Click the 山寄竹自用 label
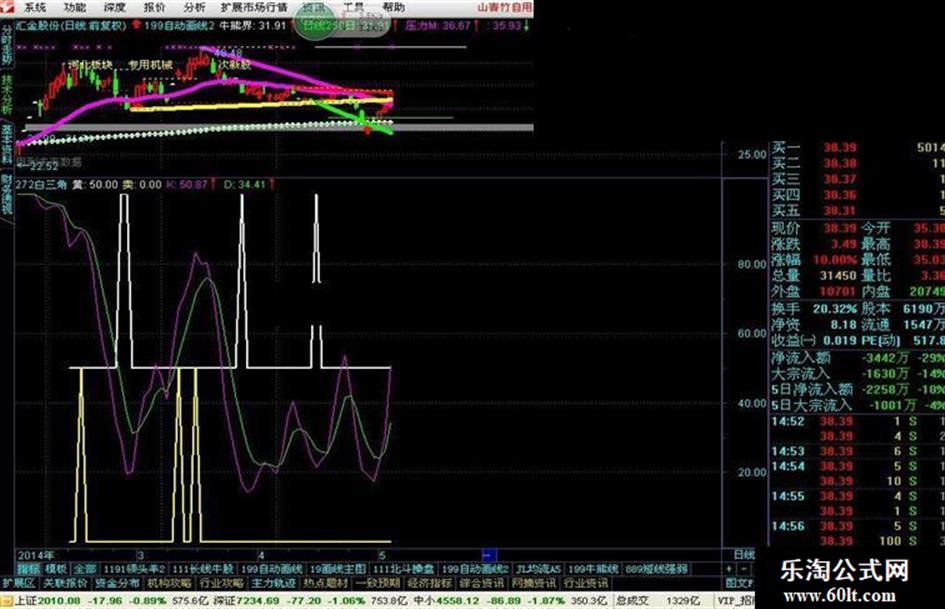 504,7
